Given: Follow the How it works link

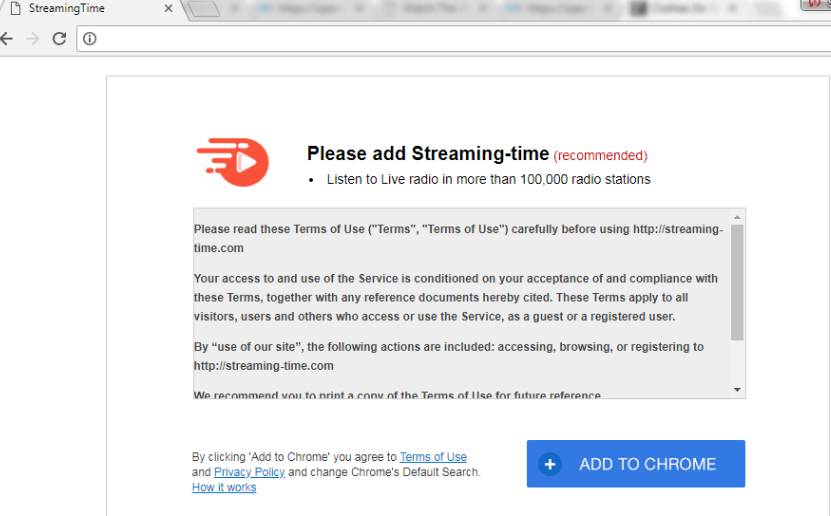Looking at the screenshot, I should [x=224, y=488].
